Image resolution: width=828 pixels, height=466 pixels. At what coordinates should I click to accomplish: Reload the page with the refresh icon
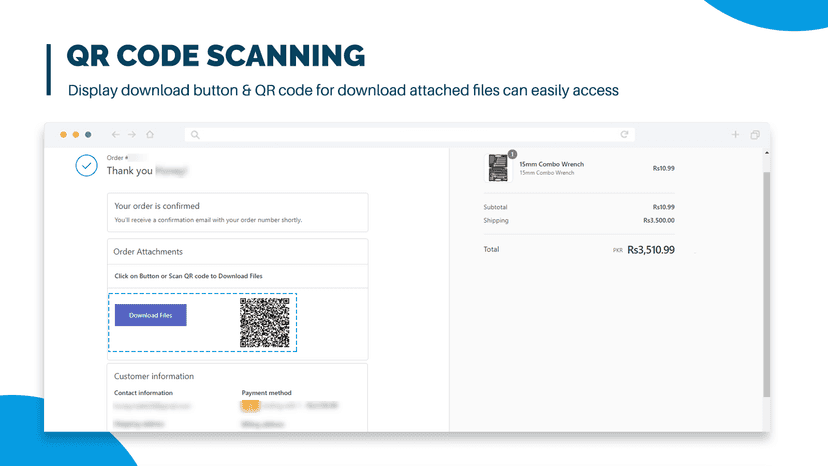(624, 134)
